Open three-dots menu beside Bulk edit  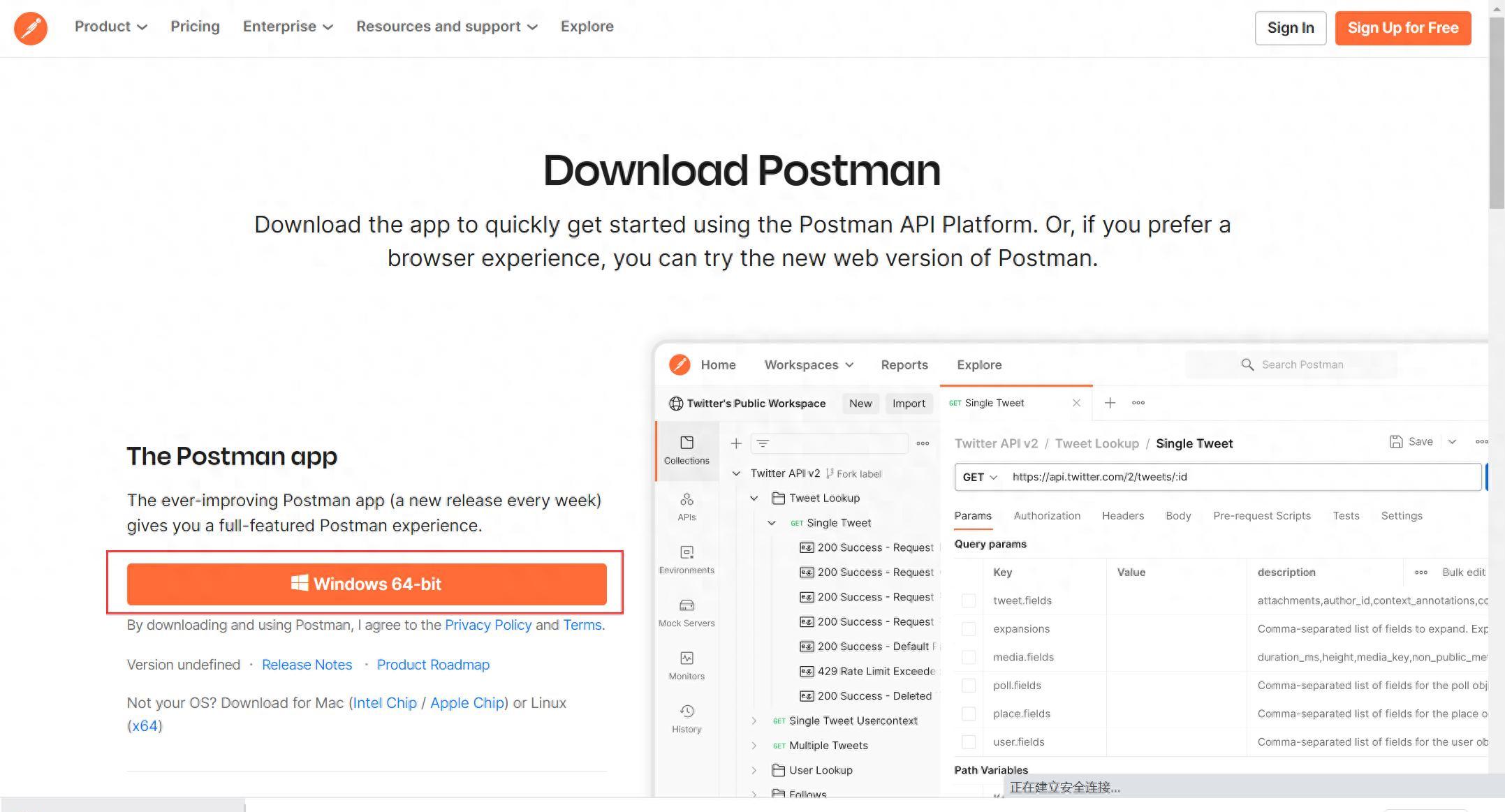pos(1421,573)
